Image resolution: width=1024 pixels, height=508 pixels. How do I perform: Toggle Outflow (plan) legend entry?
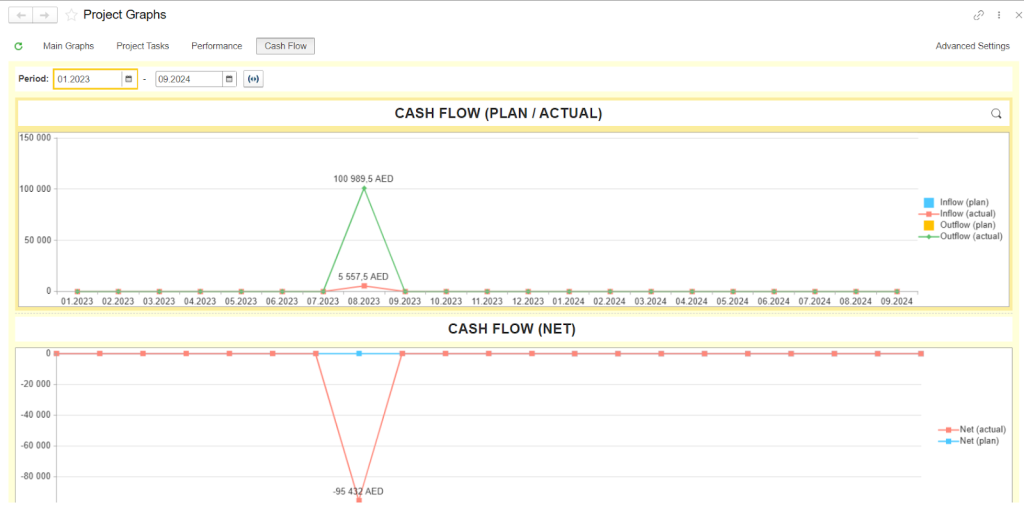tap(964, 225)
